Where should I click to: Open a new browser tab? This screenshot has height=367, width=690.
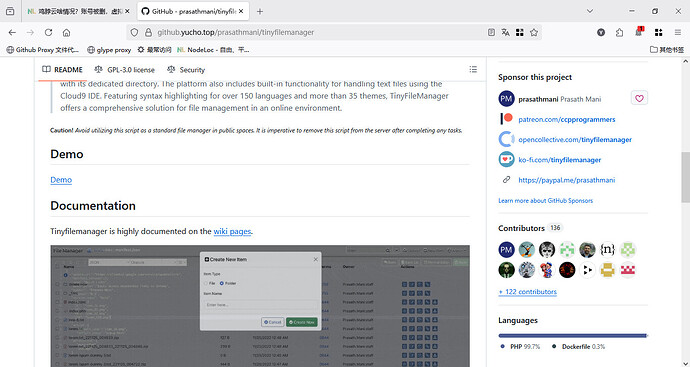point(260,11)
